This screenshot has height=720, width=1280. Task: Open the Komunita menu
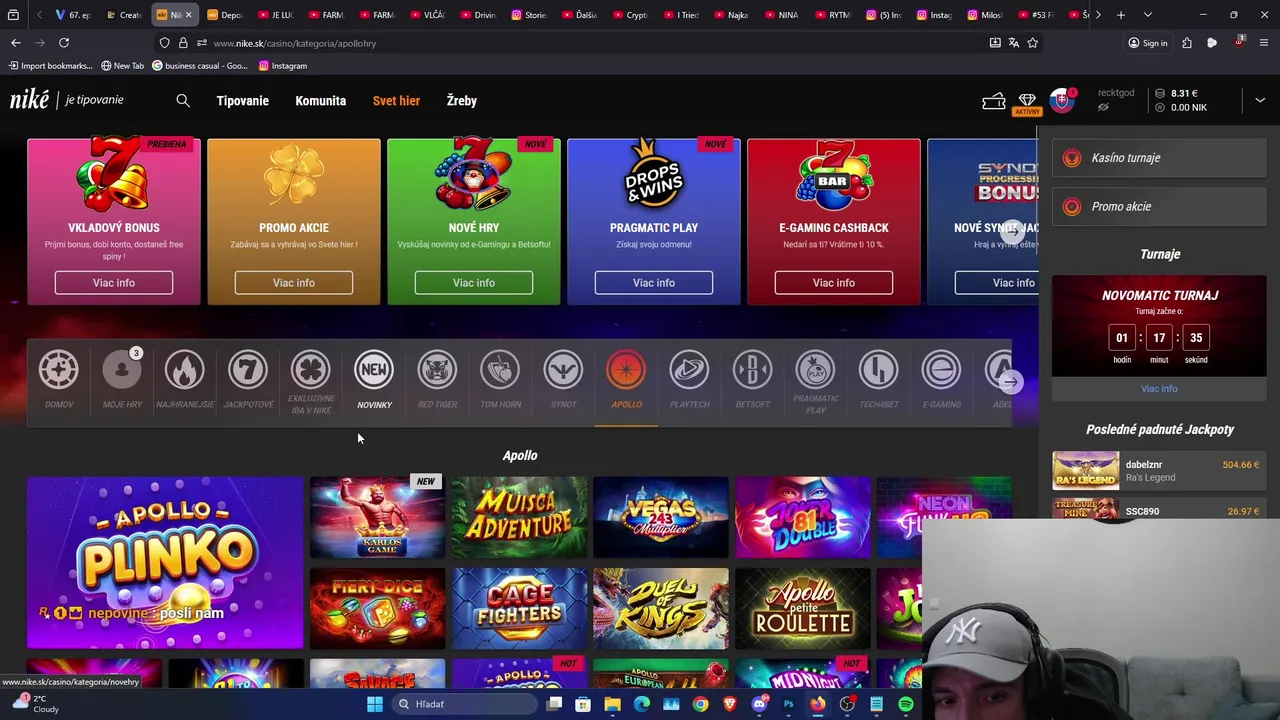pos(321,101)
